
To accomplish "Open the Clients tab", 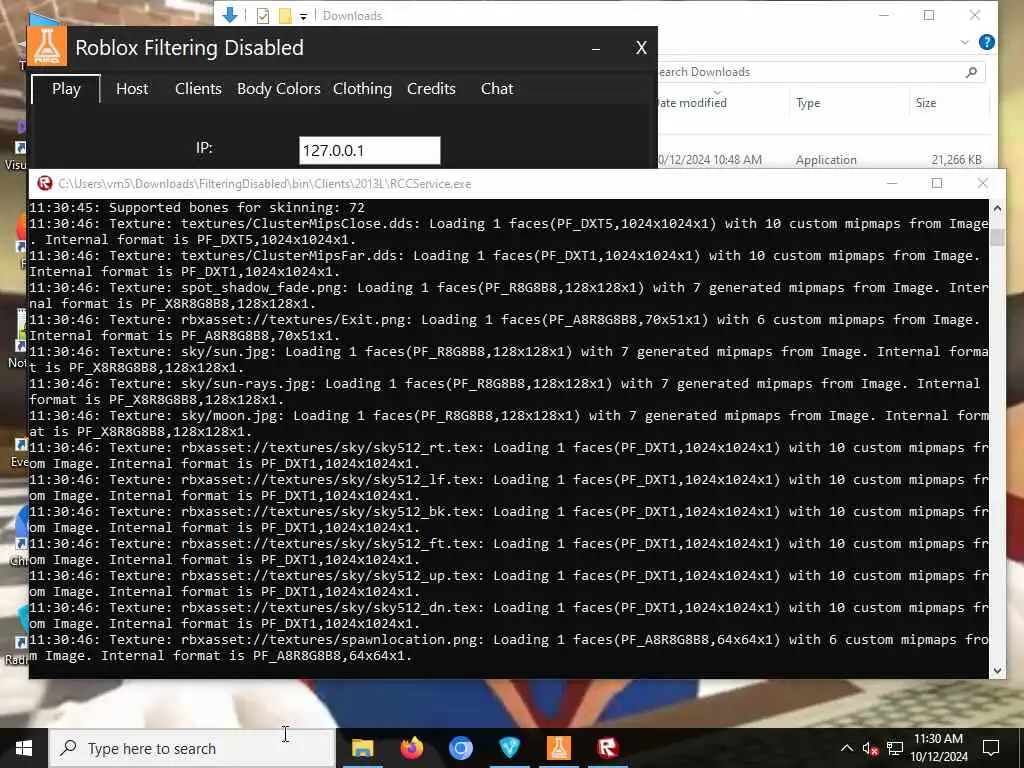I will point(198,89).
